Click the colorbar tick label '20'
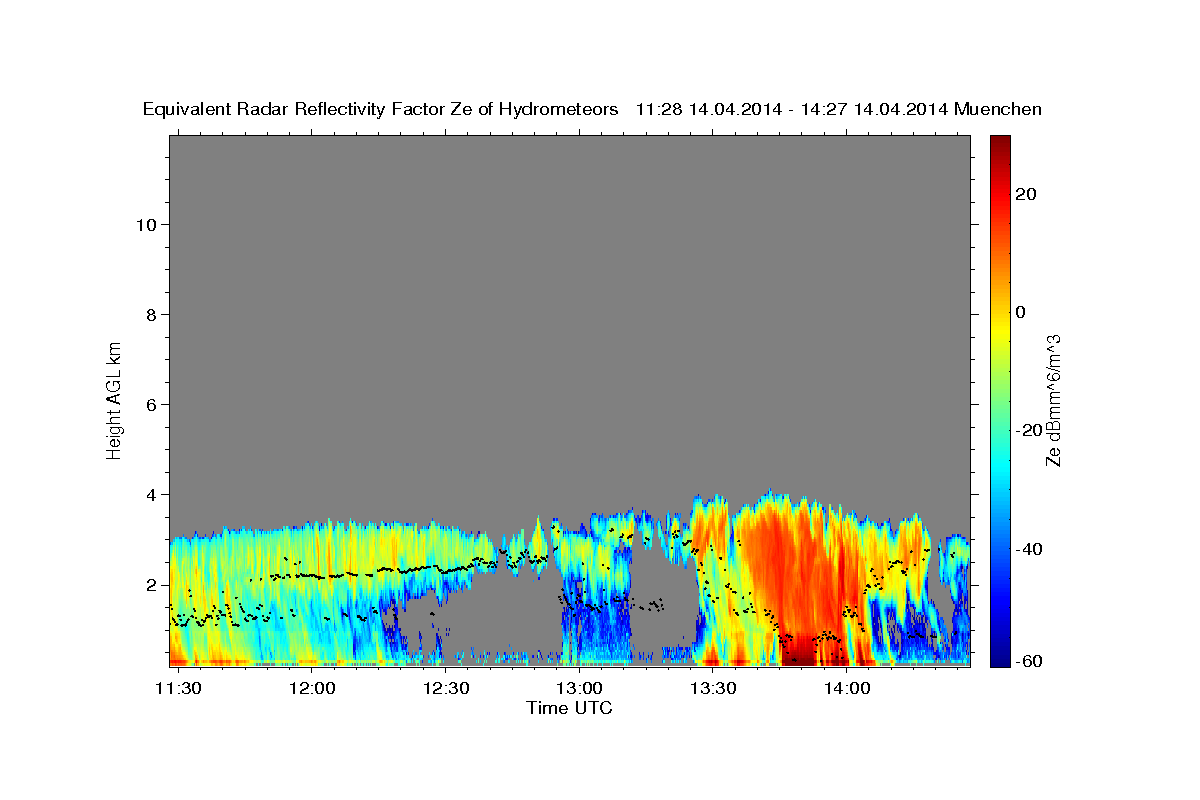Viewport: 1200px width, 800px height. click(x=1024, y=194)
